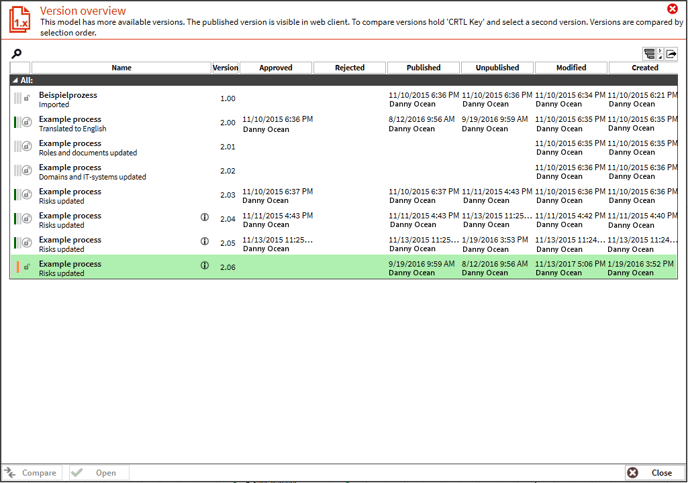
Task: Click the info icon in the highlighted 2.06 row
Action: (x=204, y=265)
